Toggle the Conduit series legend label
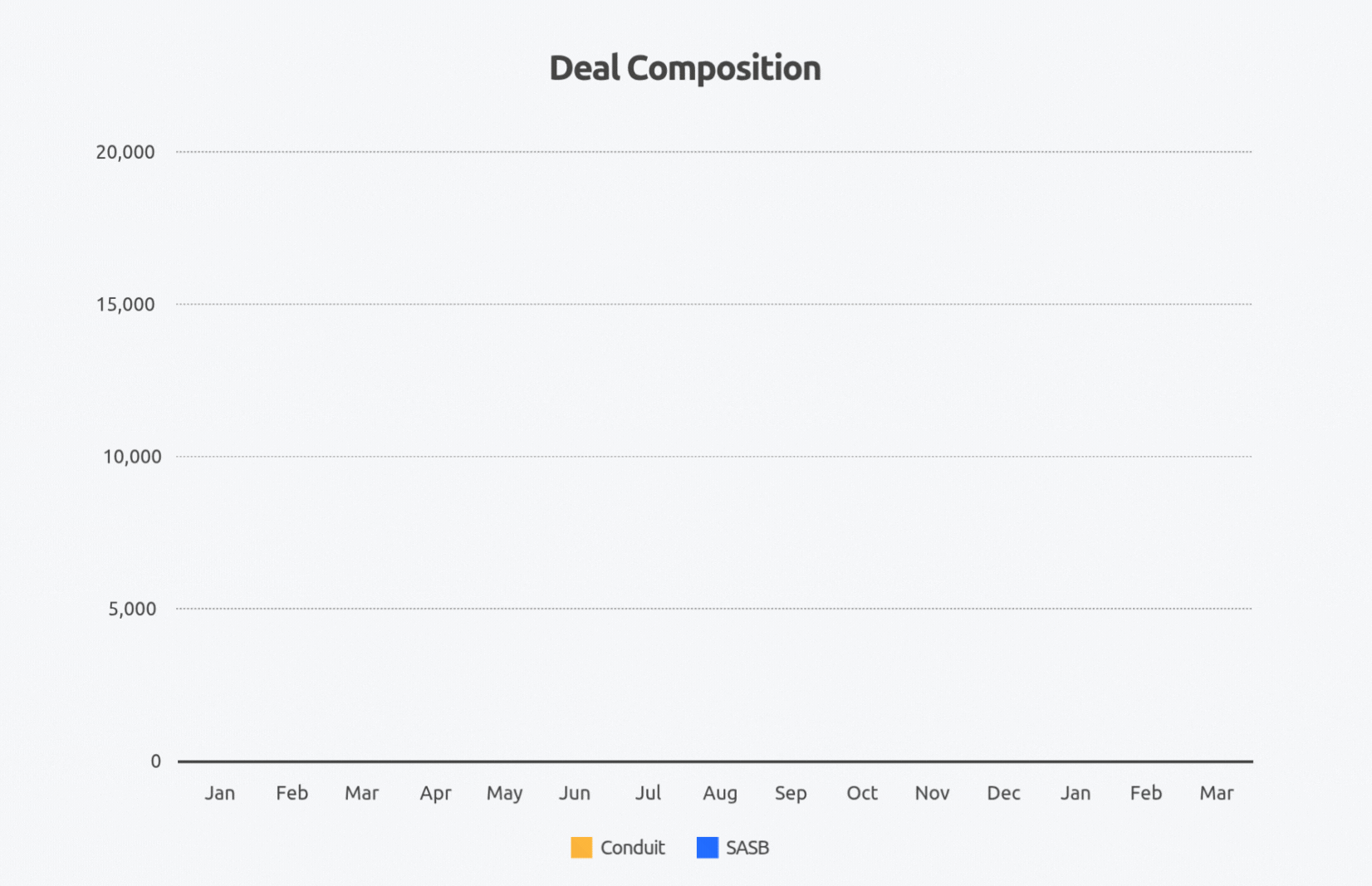The width and height of the screenshot is (1372, 886). (x=633, y=848)
